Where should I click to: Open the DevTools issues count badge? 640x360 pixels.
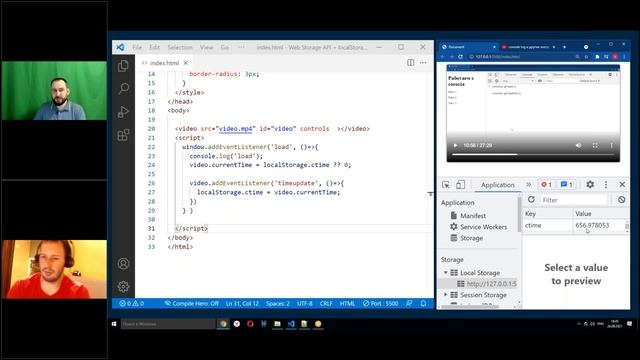[567, 184]
